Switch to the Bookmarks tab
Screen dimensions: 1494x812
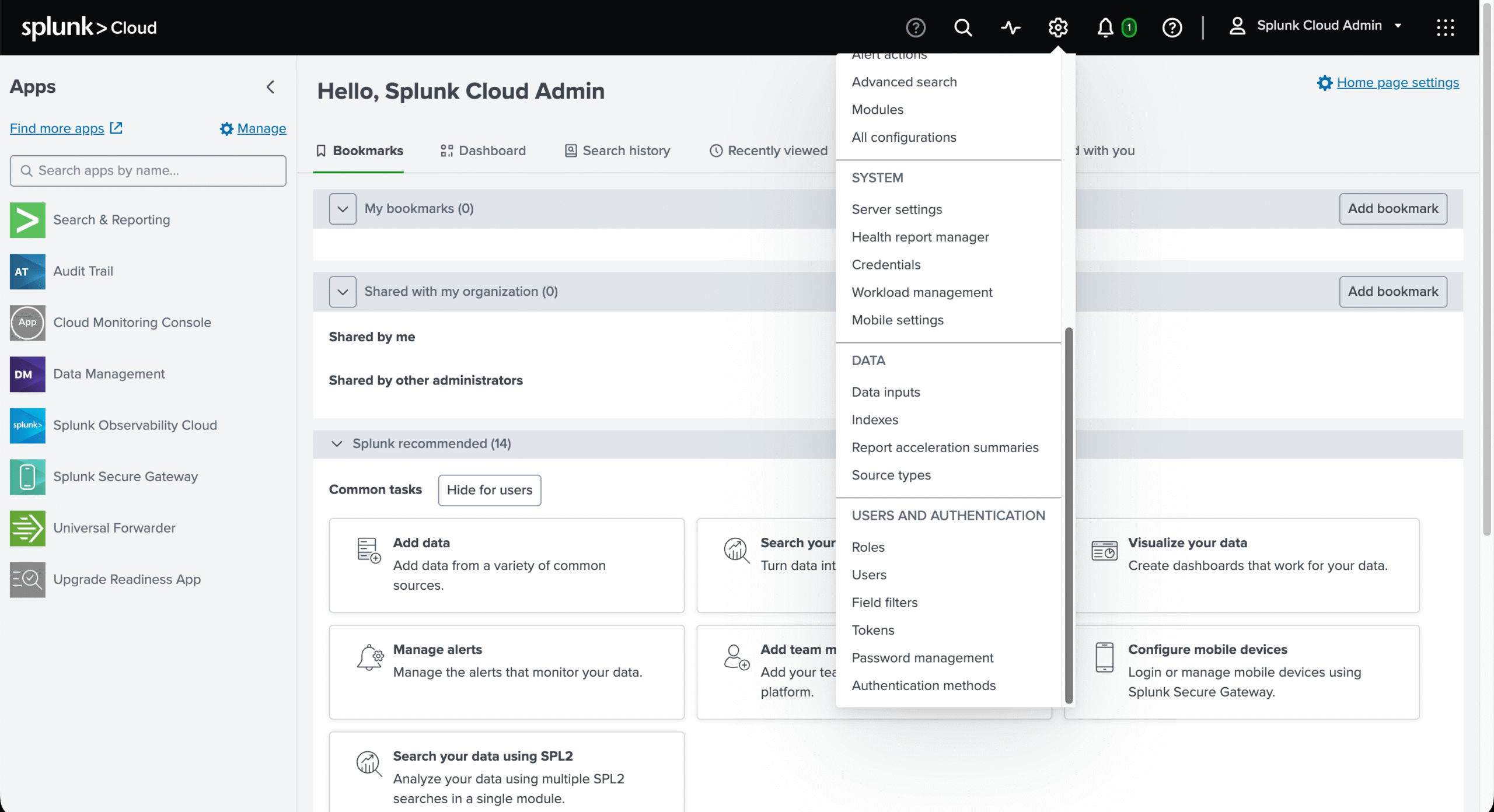[359, 150]
